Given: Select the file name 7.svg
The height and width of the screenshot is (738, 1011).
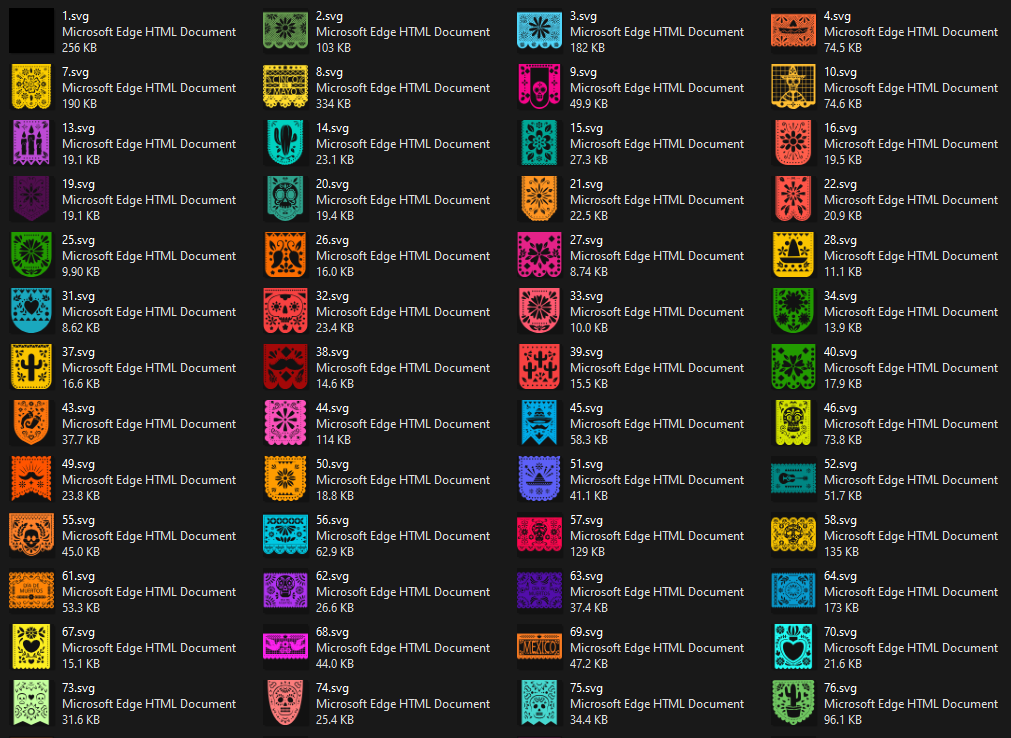Looking at the screenshot, I should (x=75, y=72).
